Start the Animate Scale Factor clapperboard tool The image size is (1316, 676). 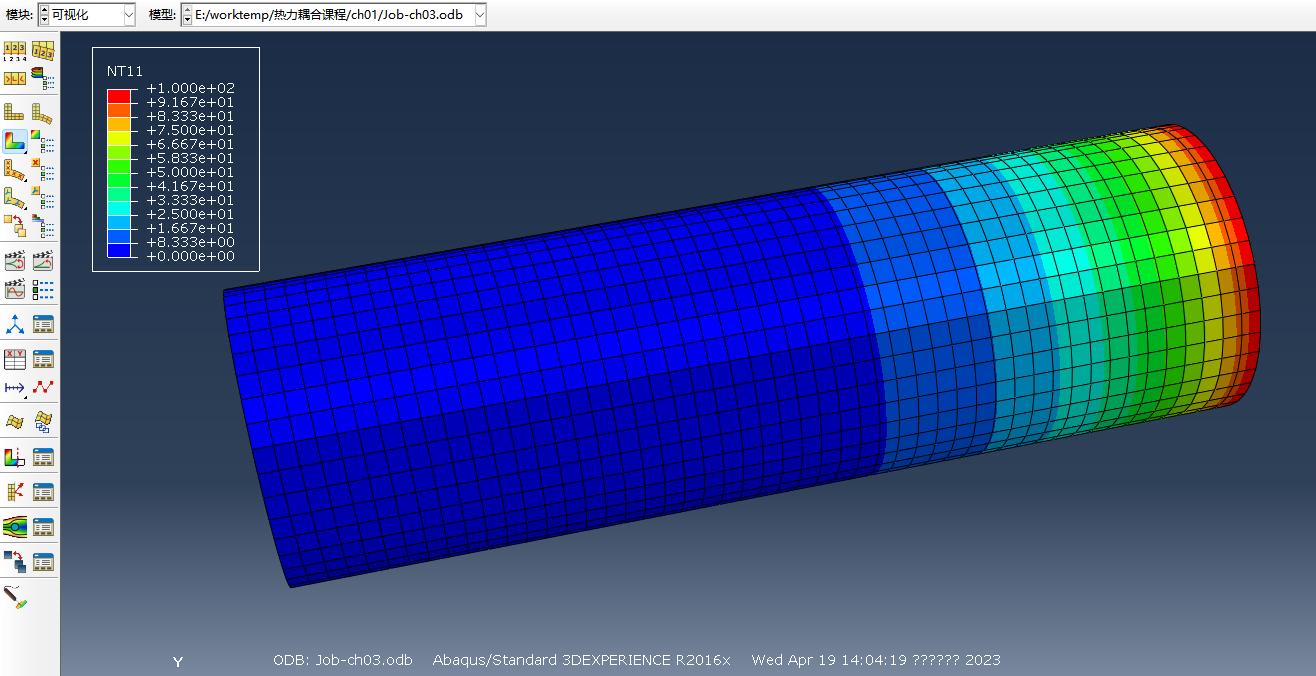pyautogui.click(x=15, y=262)
